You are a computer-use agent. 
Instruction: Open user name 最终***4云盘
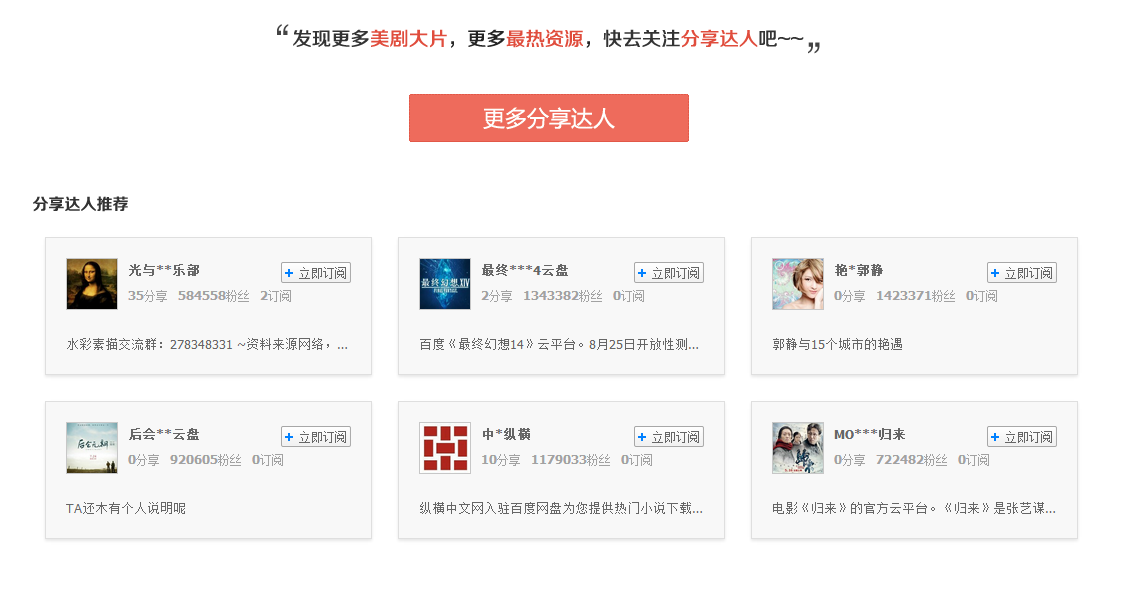525,271
